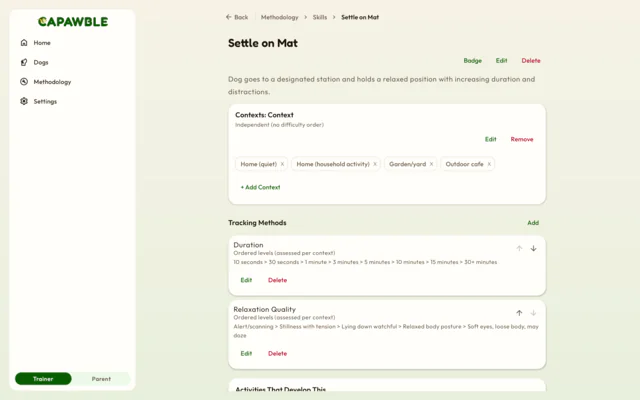Remove the Outdoor cafe context chip

(489, 164)
